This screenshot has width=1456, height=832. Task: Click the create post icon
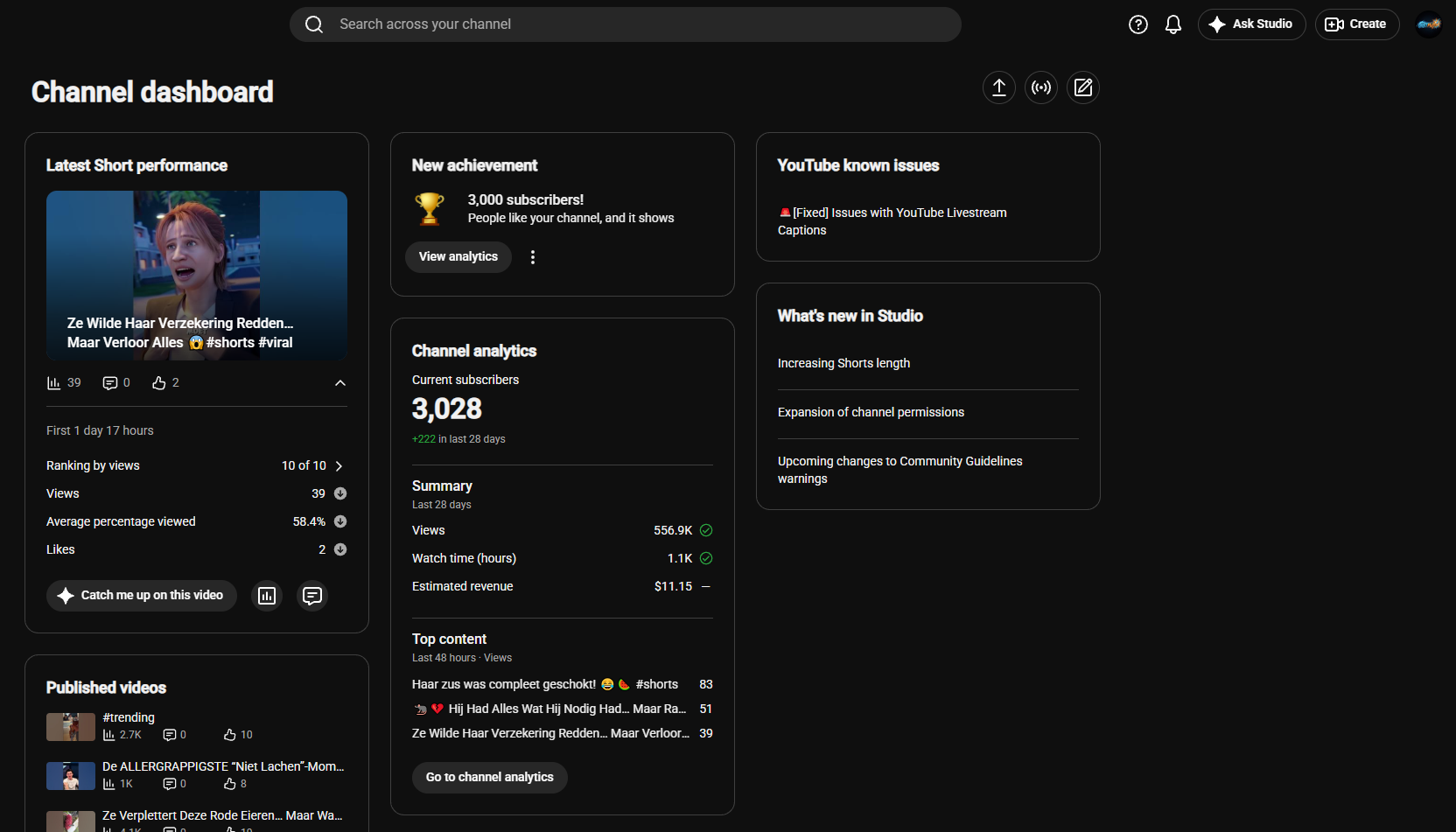[1083, 87]
